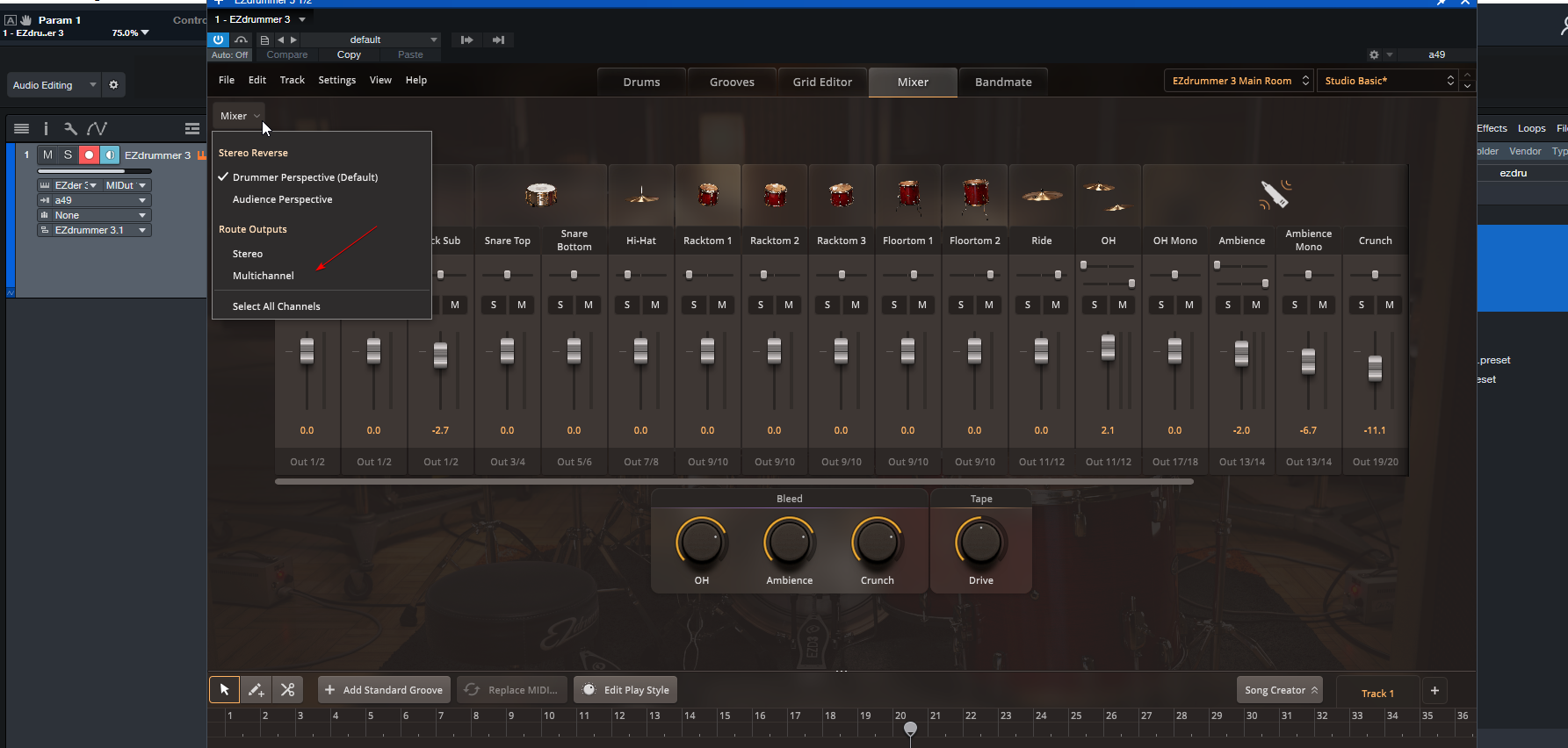
Task: Choose the pencil draw tool
Action: (x=256, y=690)
